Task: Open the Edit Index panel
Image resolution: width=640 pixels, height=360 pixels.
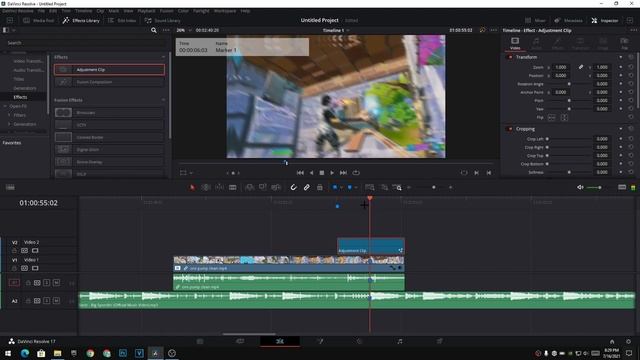Action: (x=122, y=20)
